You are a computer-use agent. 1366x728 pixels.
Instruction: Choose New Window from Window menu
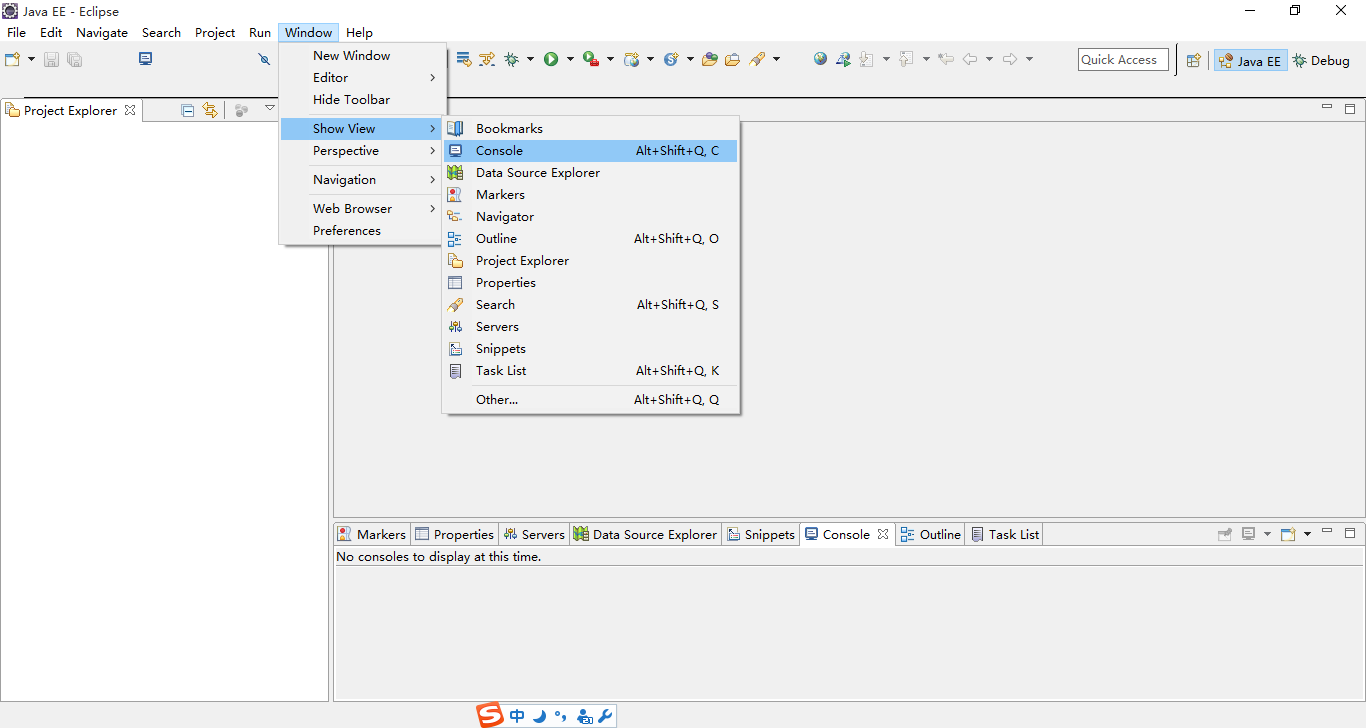(x=362, y=56)
